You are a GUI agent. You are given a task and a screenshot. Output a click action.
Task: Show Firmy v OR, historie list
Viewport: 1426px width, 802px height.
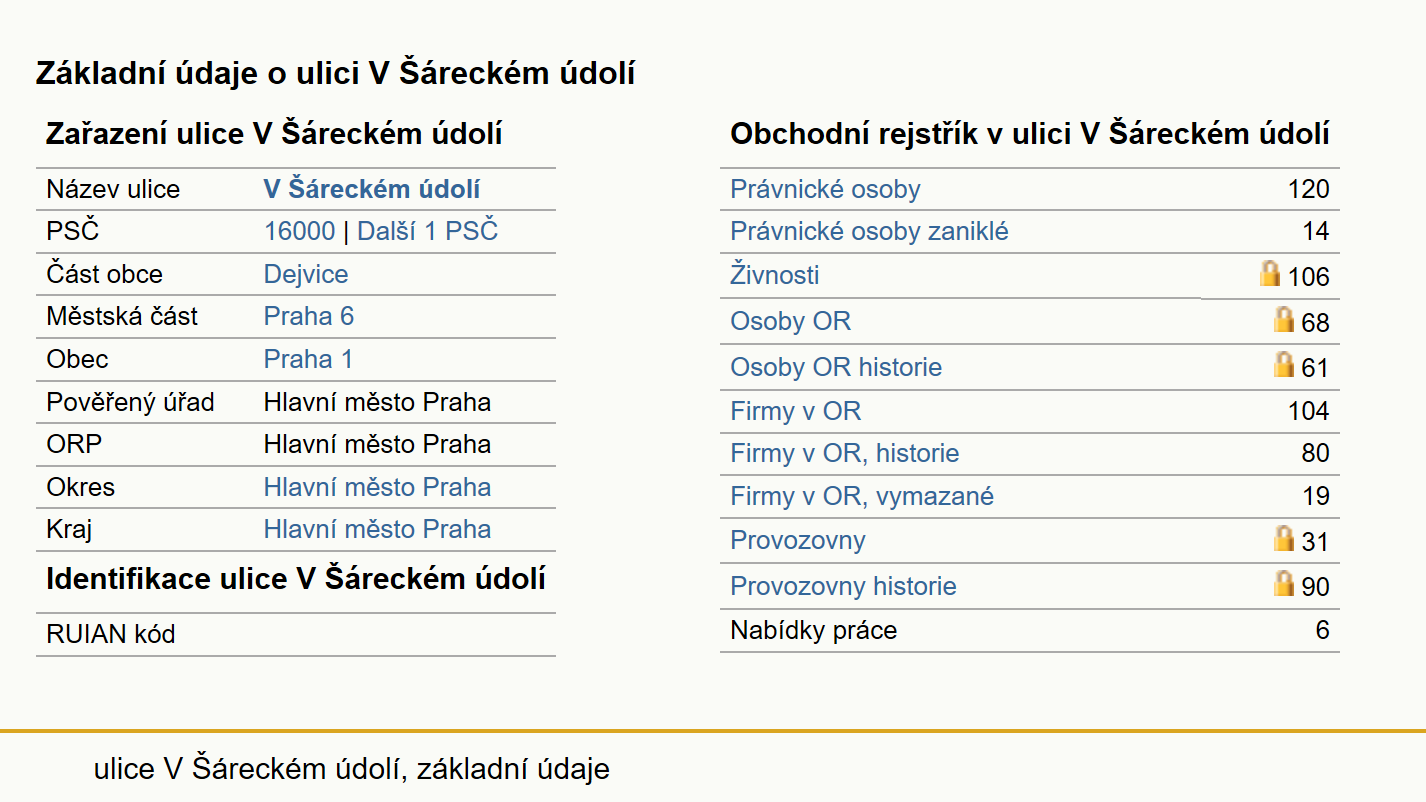pos(844,454)
